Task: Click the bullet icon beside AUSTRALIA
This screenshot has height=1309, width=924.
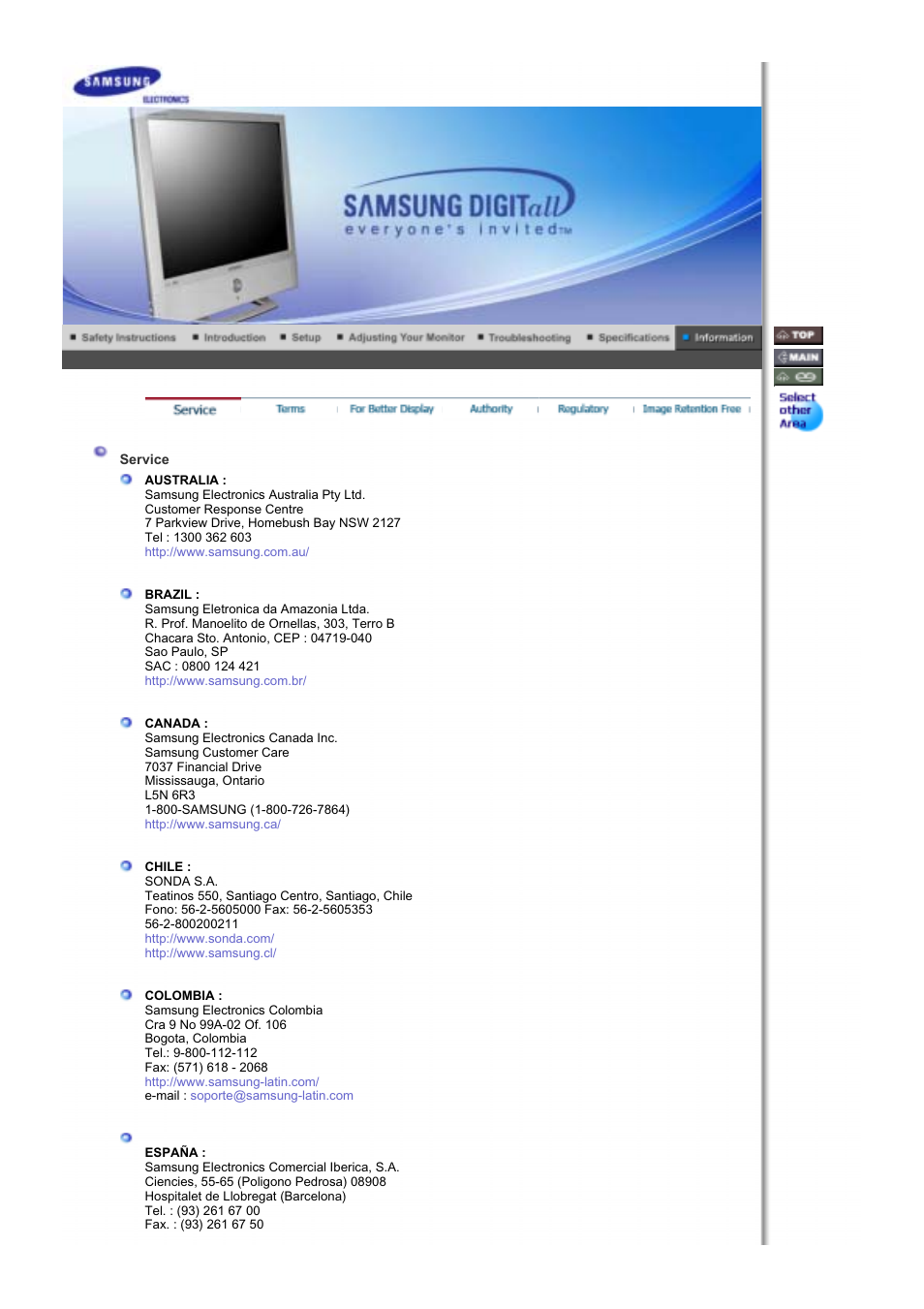Action: click(x=126, y=479)
